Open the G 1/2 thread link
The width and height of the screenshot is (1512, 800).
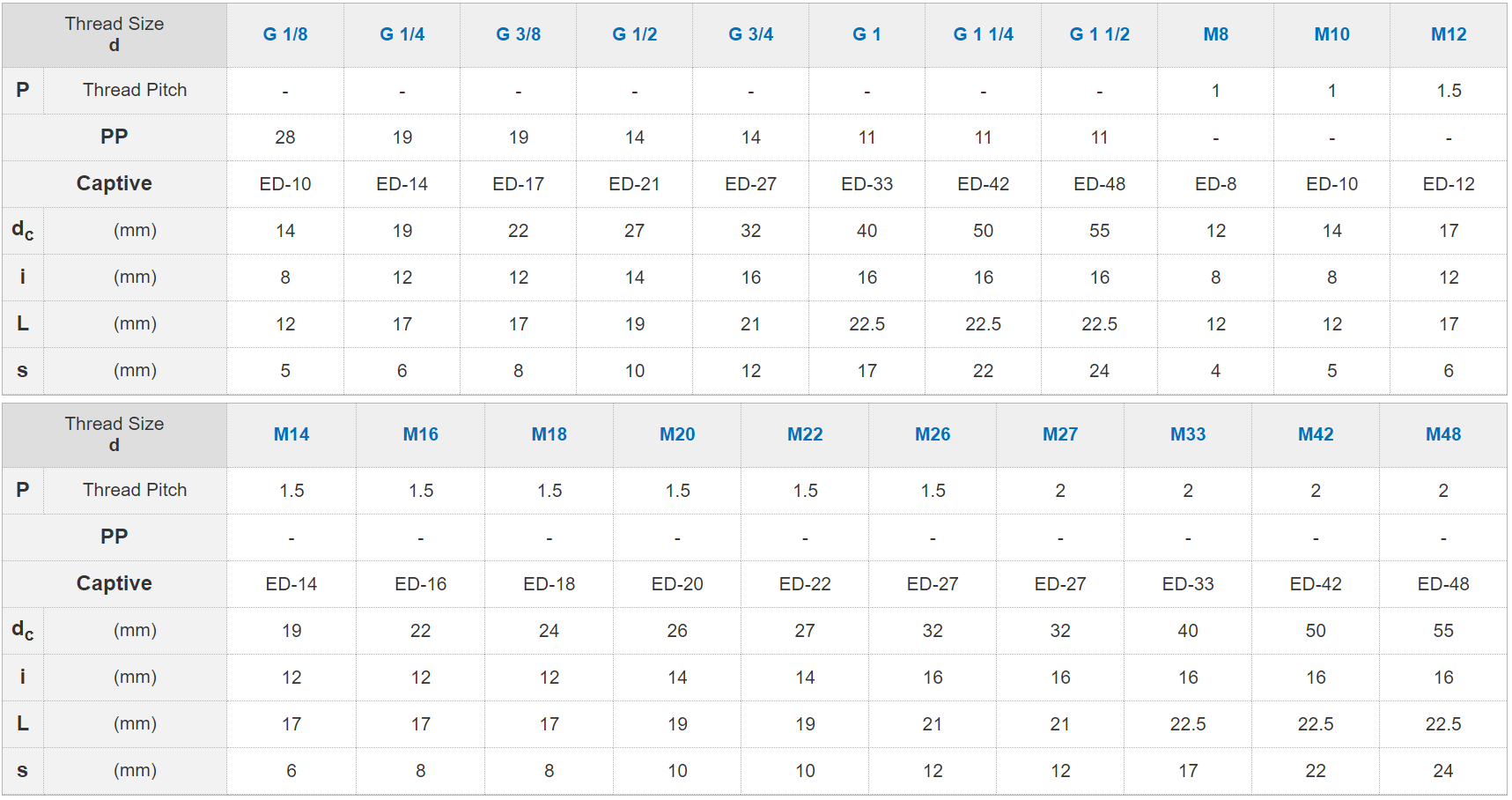click(x=634, y=34)
